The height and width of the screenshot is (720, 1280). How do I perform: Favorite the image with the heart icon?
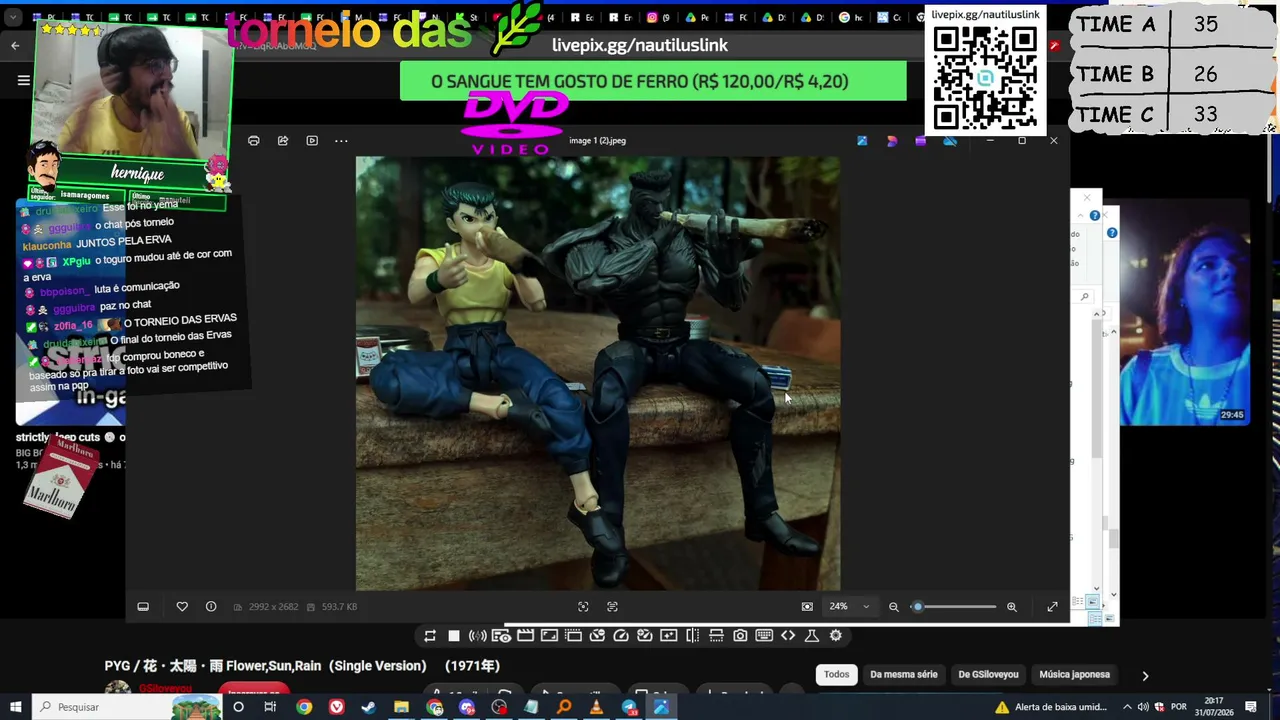pos(182,607)
